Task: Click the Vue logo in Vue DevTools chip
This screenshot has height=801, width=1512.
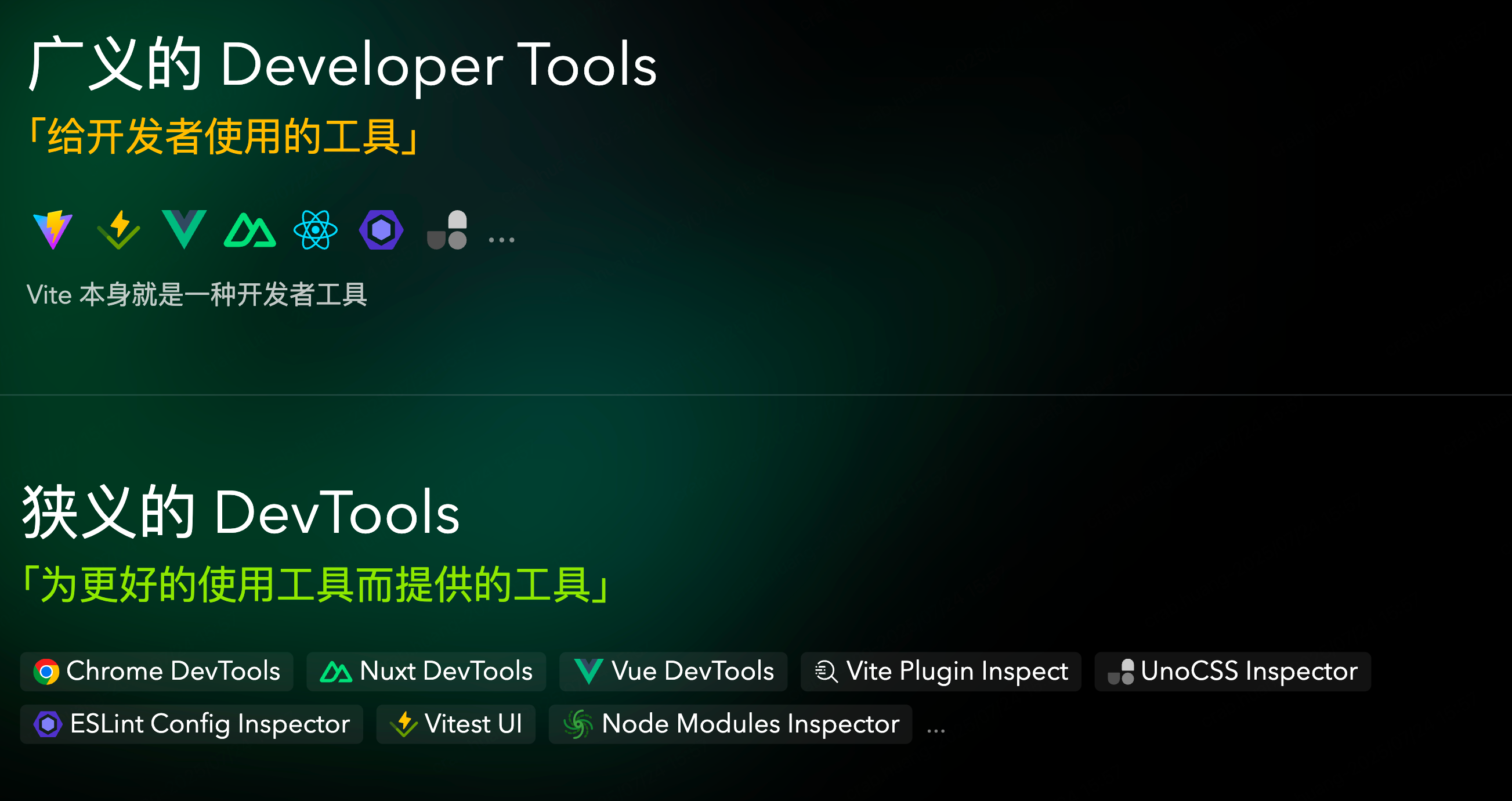Action: [589, 672]
